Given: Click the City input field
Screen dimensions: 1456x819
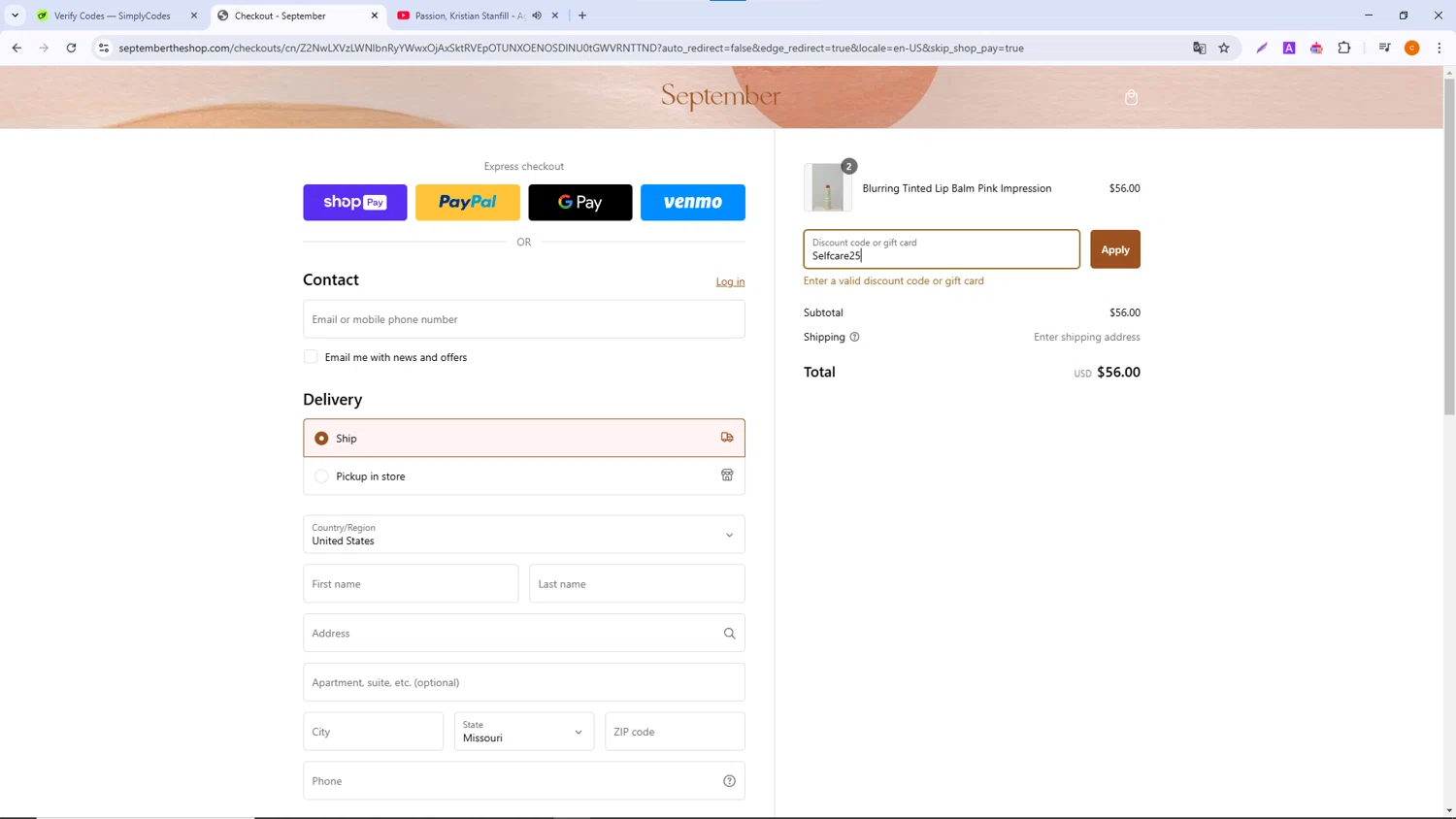Looking at the screenshot, I should coord(373,732).
